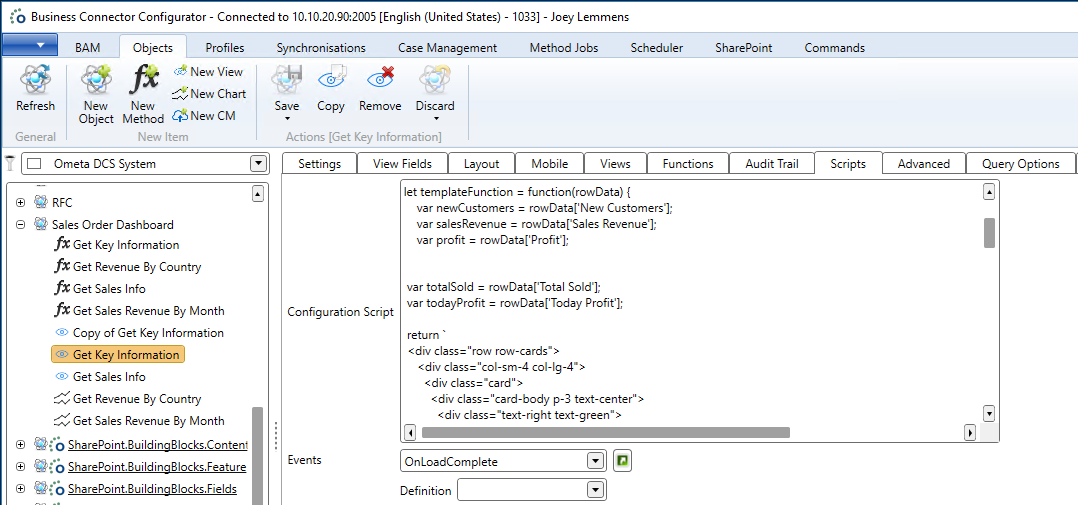This screenshot has width=1078, height=505.
Task: Click New View in the ribbon
Action: pos(208,71)
